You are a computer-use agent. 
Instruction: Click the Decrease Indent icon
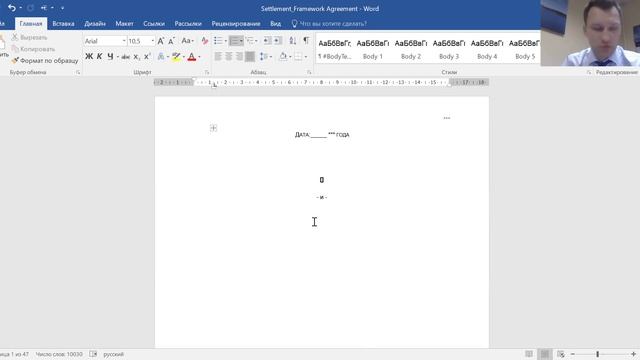(267, 41)
